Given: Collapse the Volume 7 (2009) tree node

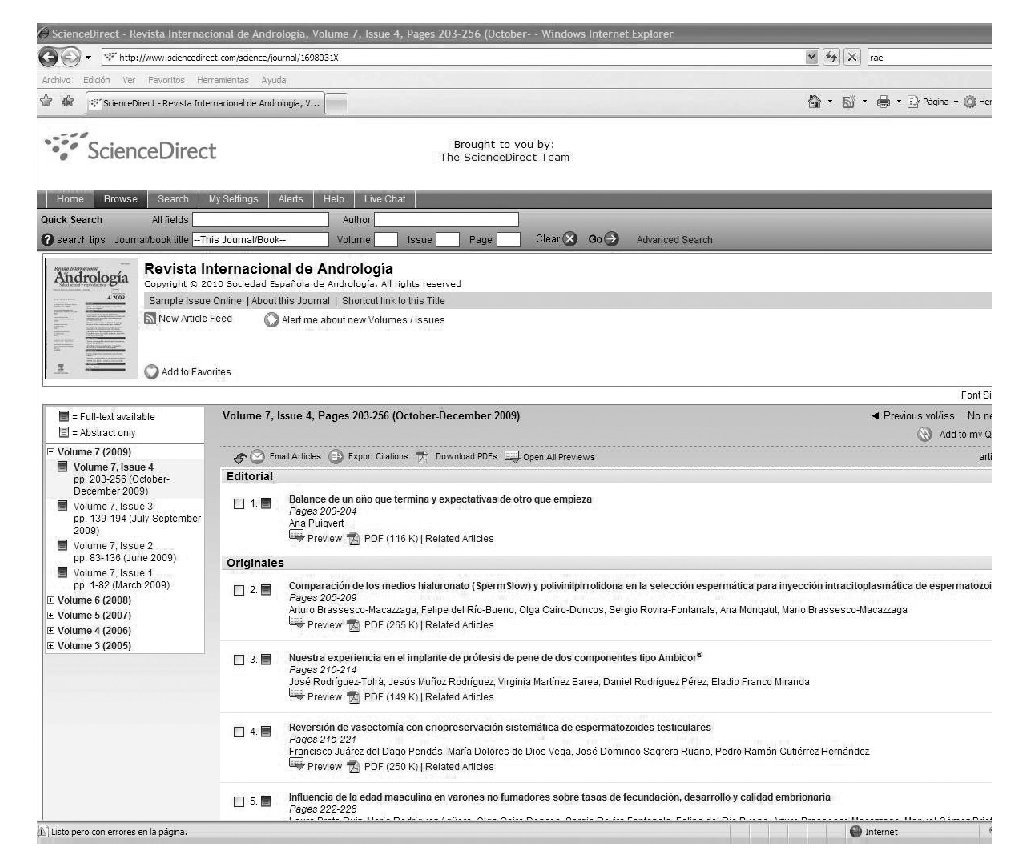Looking at the screenshot, I should [x=51, y=452].
